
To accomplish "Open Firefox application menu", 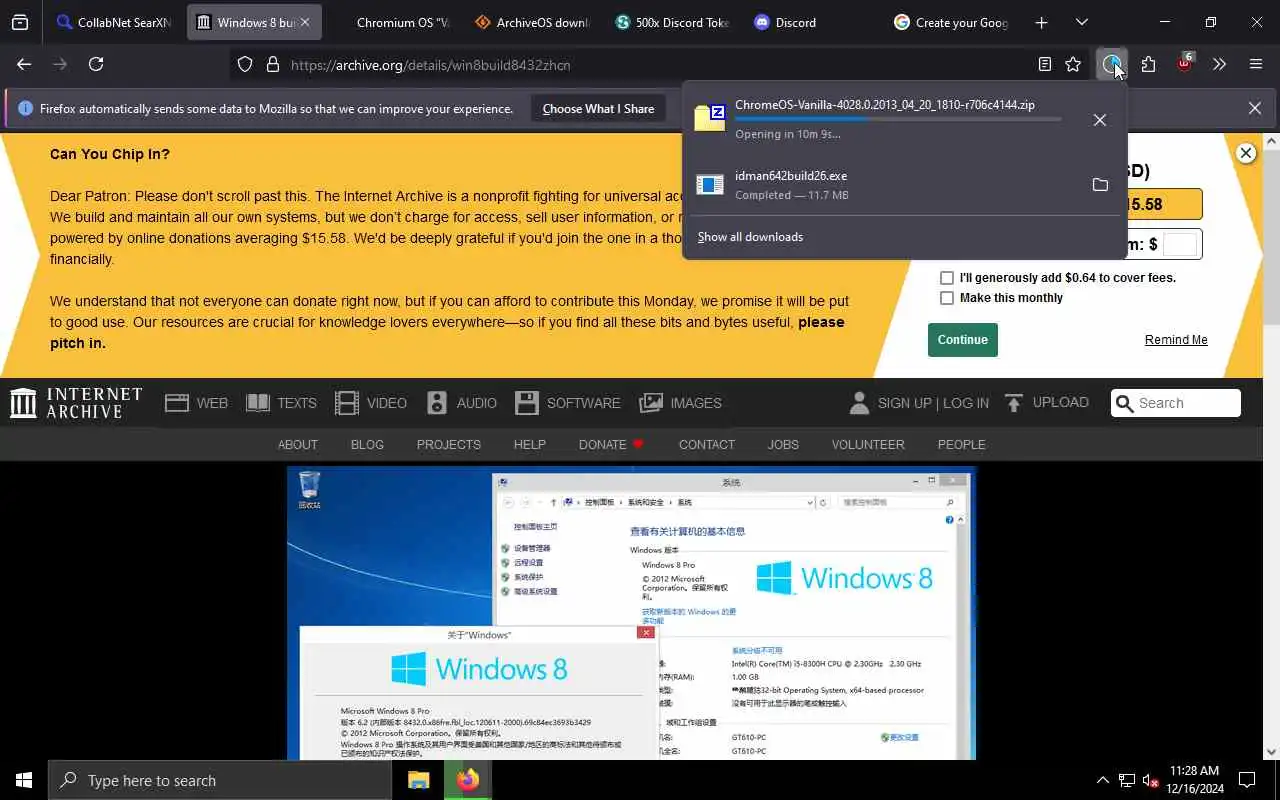I will [x=1256, y=64].
